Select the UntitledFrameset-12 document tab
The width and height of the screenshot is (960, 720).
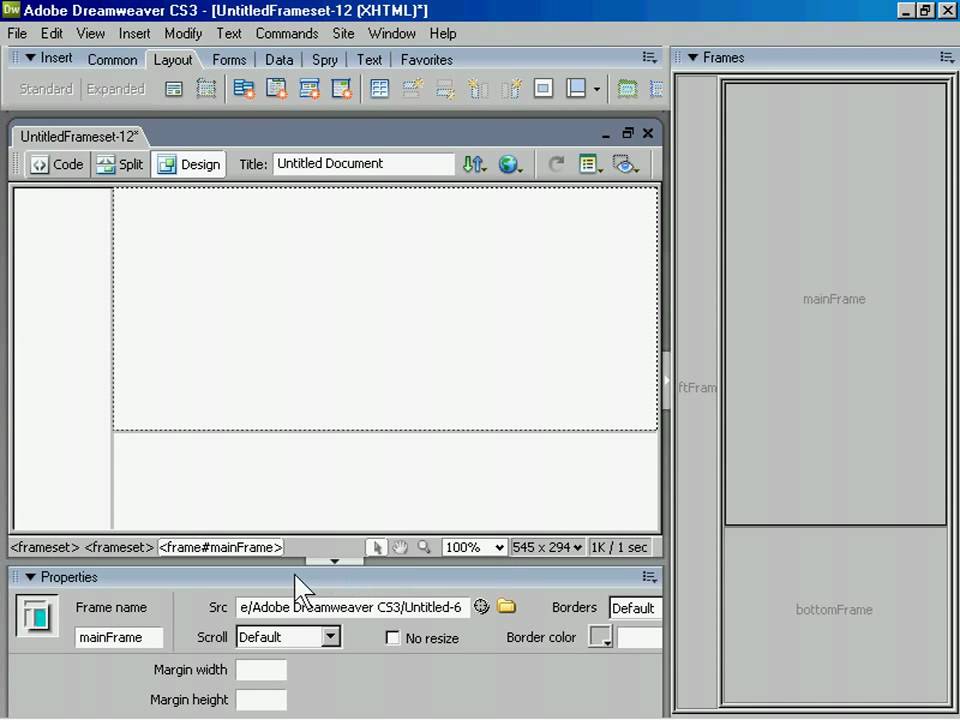(80, 136)
